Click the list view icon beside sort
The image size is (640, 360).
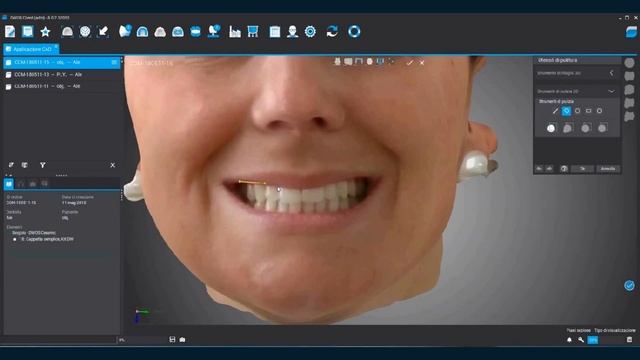click(x=25, y=165)
